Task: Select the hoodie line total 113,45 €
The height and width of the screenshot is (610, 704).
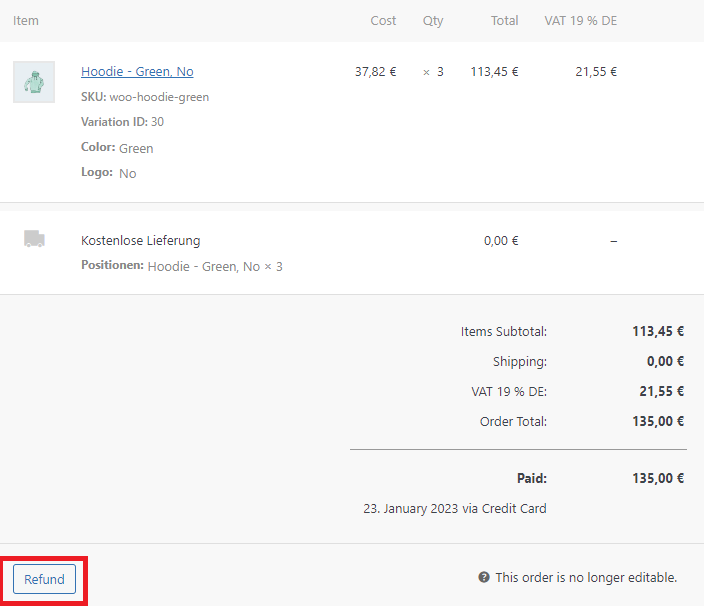Action: [x=494, y=72]
